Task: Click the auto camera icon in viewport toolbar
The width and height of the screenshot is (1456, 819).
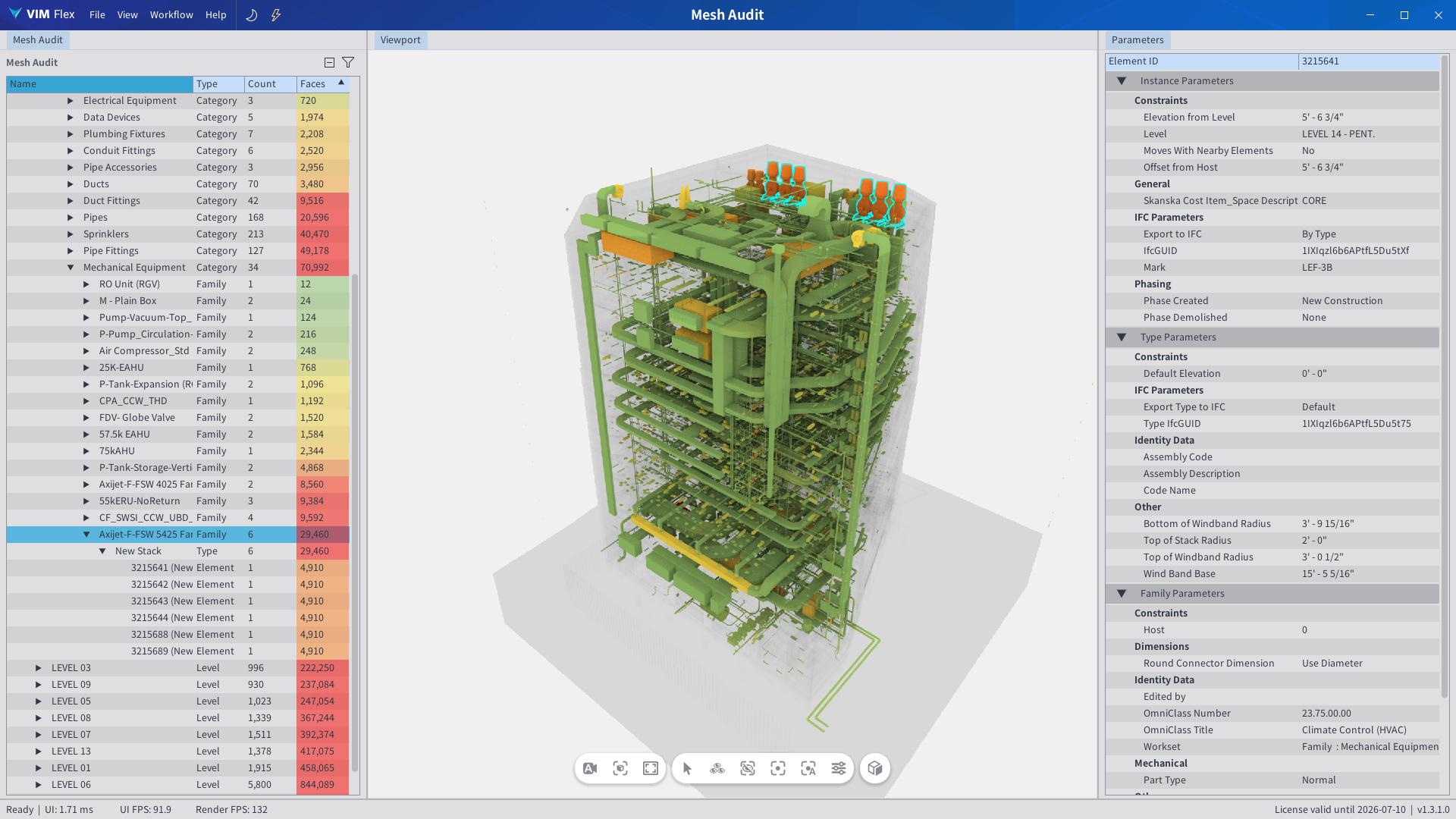Action: 590,768
